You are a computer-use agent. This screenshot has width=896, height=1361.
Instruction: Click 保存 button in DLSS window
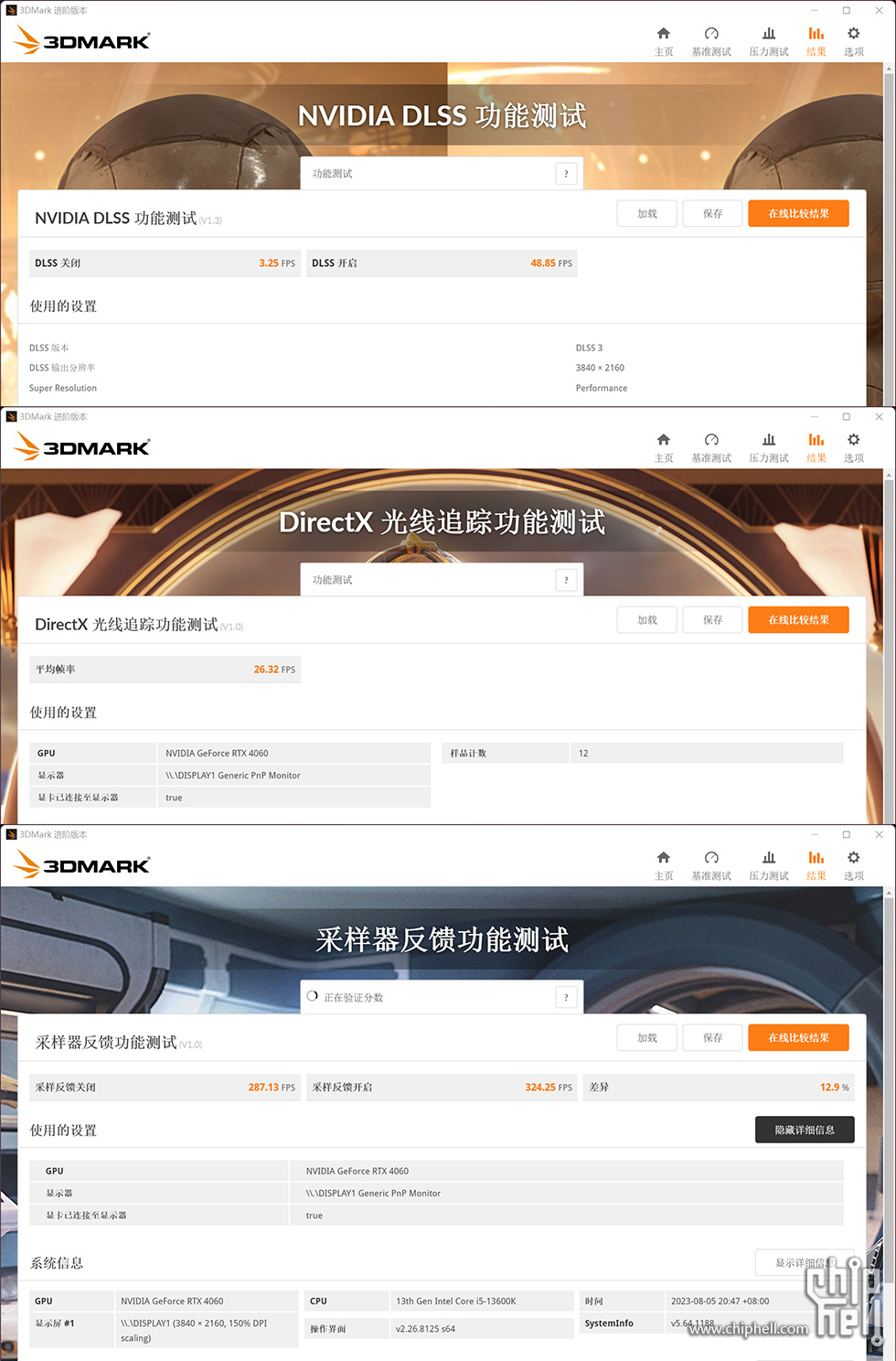[x=713, y=214]
